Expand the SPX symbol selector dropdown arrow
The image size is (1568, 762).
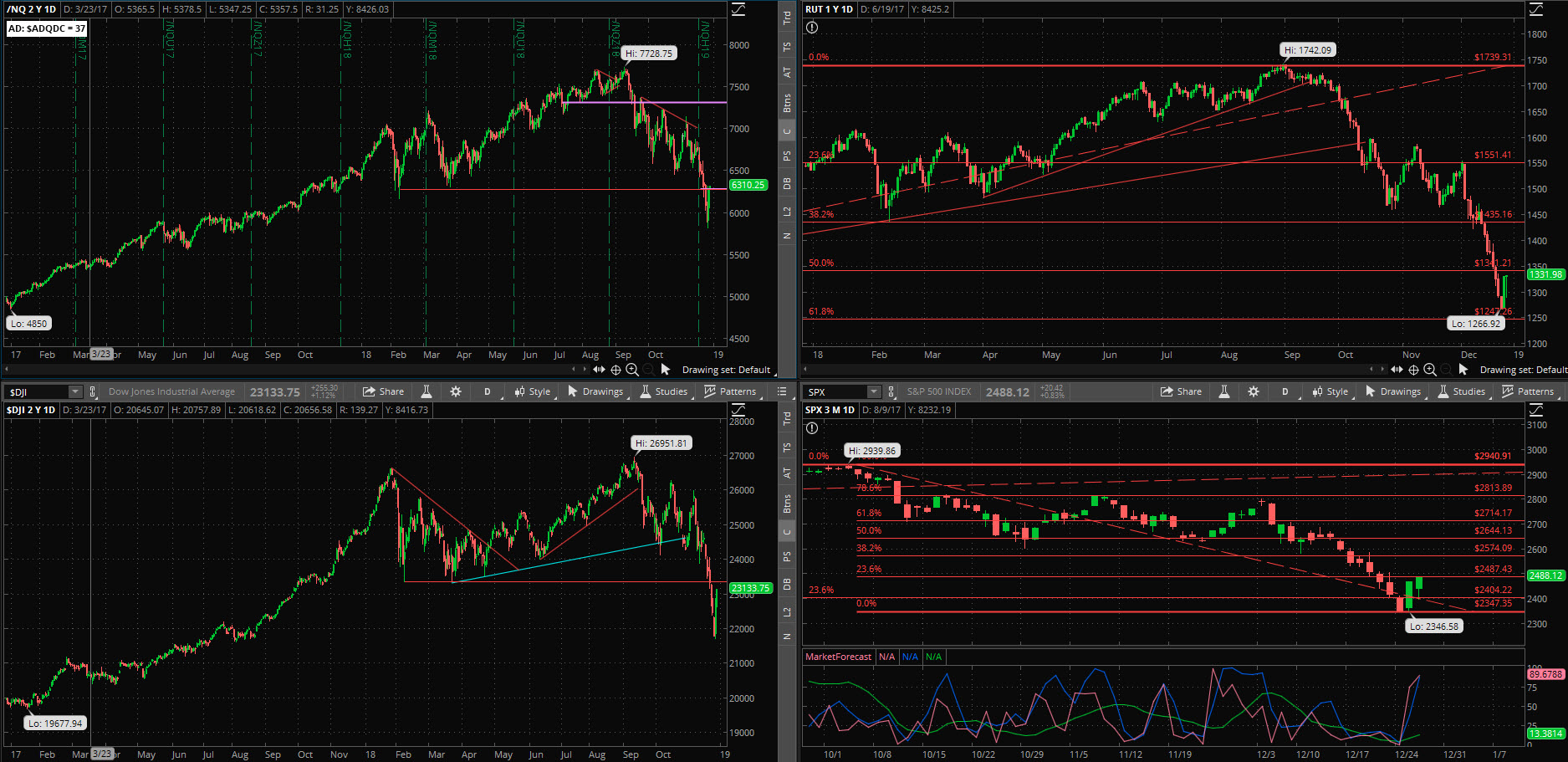874,391
